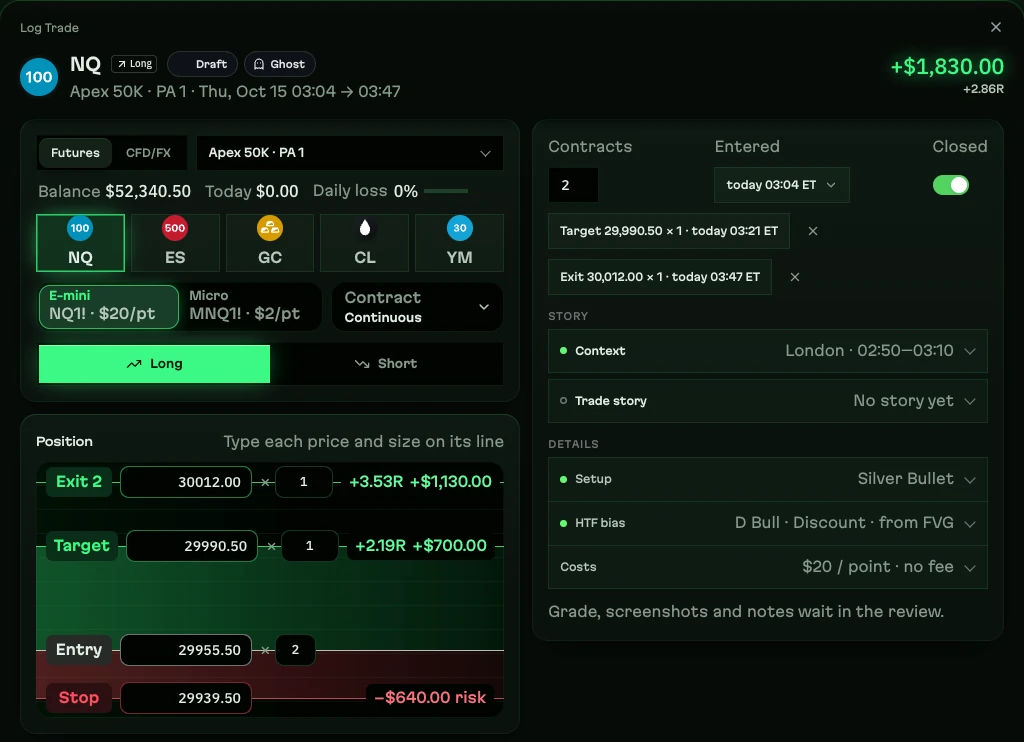Toggle the Ghost trade pill
1024x742 pixels.
tap(280, 64)
